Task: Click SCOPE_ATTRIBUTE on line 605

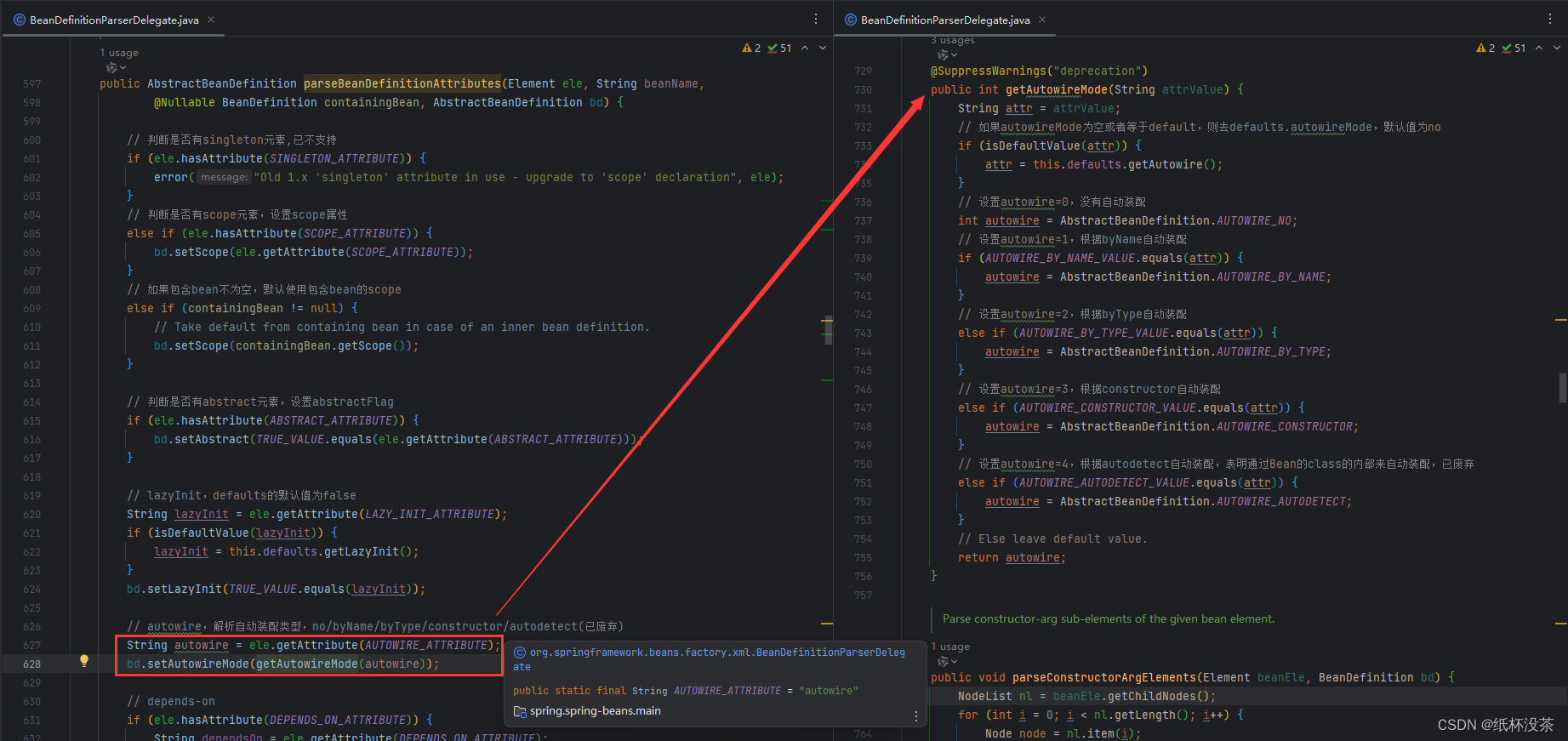Action: [355, 233]
